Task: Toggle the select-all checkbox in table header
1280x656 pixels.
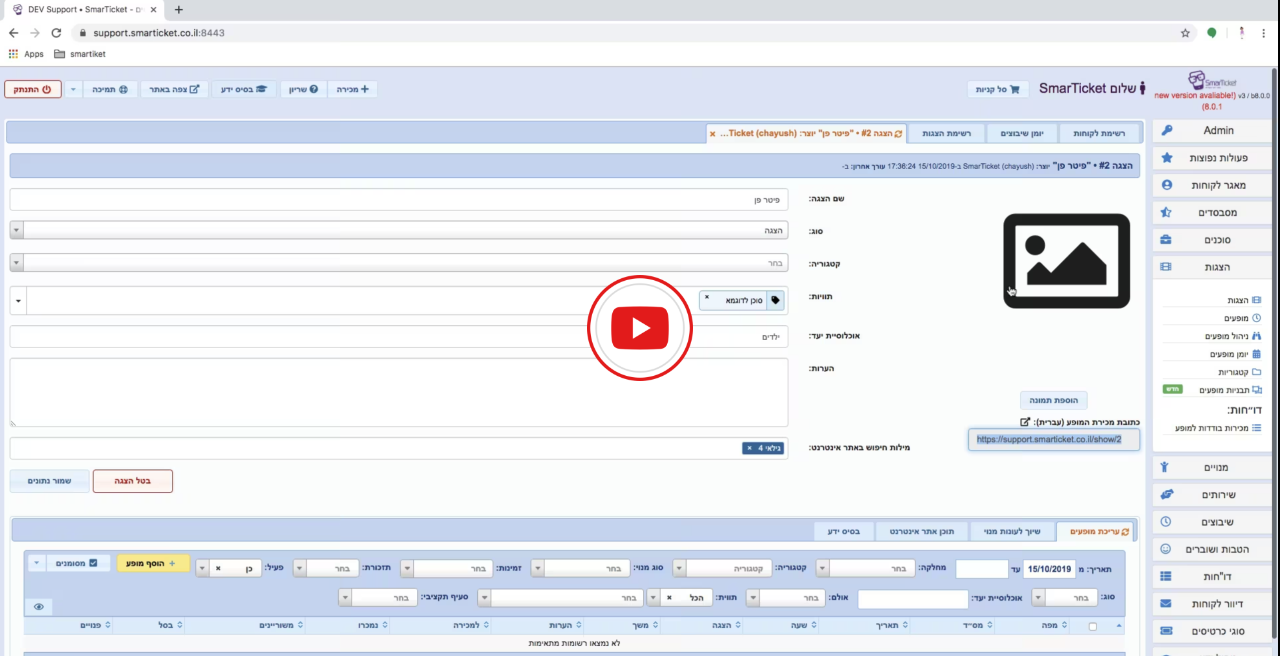Action: point(1092,626)
